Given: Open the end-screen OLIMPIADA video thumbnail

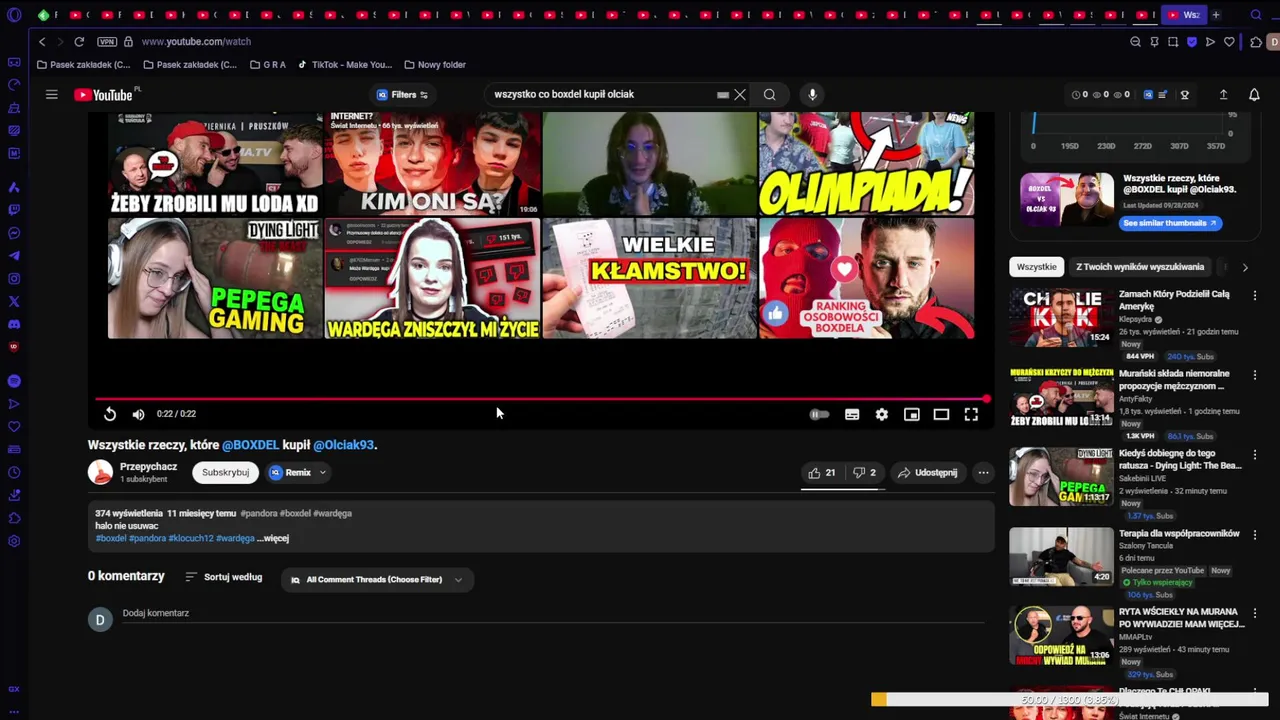Looking at the screenshot, I should click(866, 163).
